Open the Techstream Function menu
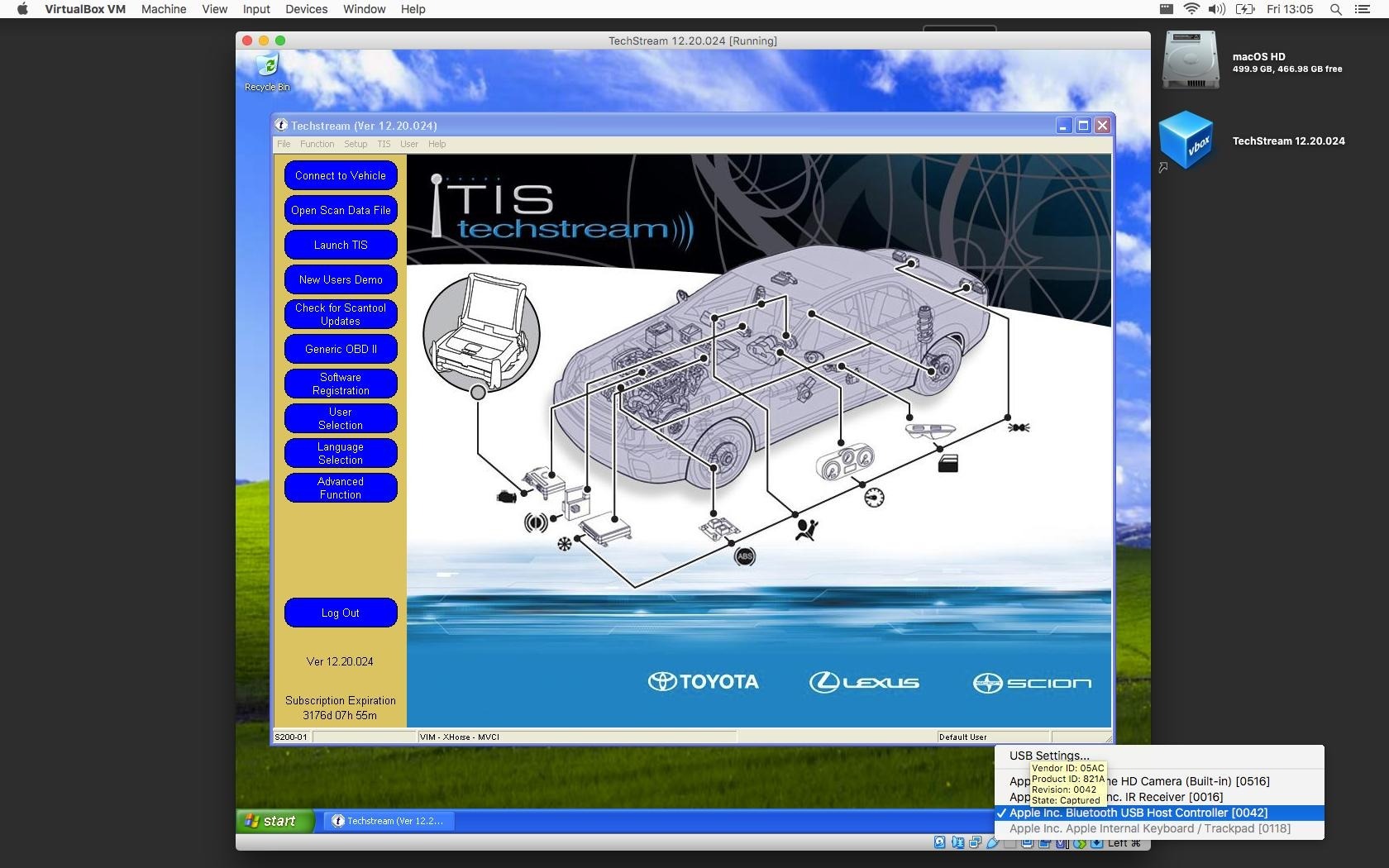Image resolution: width=1389 pixels, height=868 pixels. (317, 144)
